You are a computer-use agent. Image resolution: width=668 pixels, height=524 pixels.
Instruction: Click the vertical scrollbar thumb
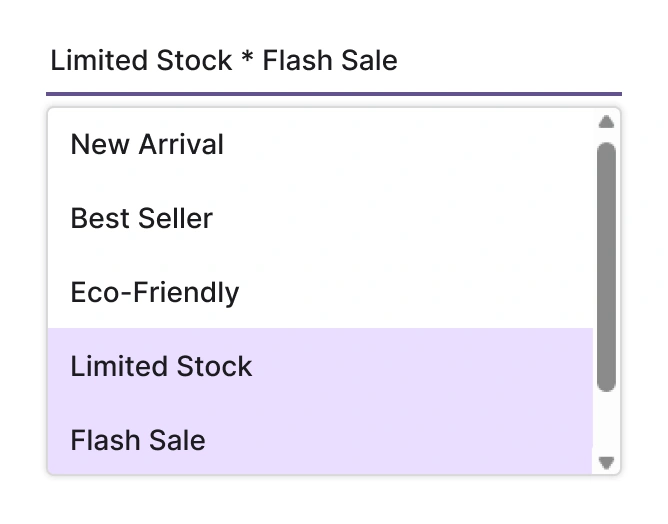(x=605, y=265)
